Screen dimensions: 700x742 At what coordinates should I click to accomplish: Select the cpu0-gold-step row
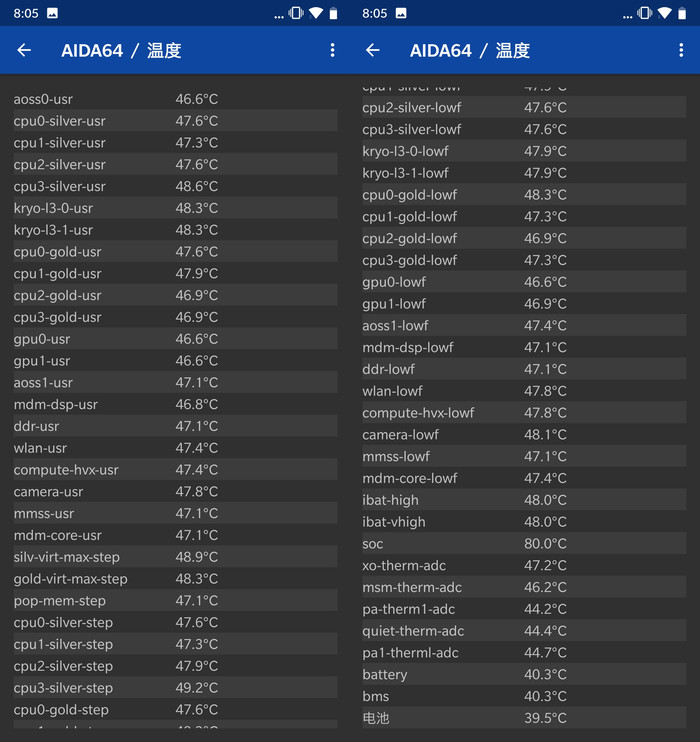pyautogui.click(x=175, y=709)
